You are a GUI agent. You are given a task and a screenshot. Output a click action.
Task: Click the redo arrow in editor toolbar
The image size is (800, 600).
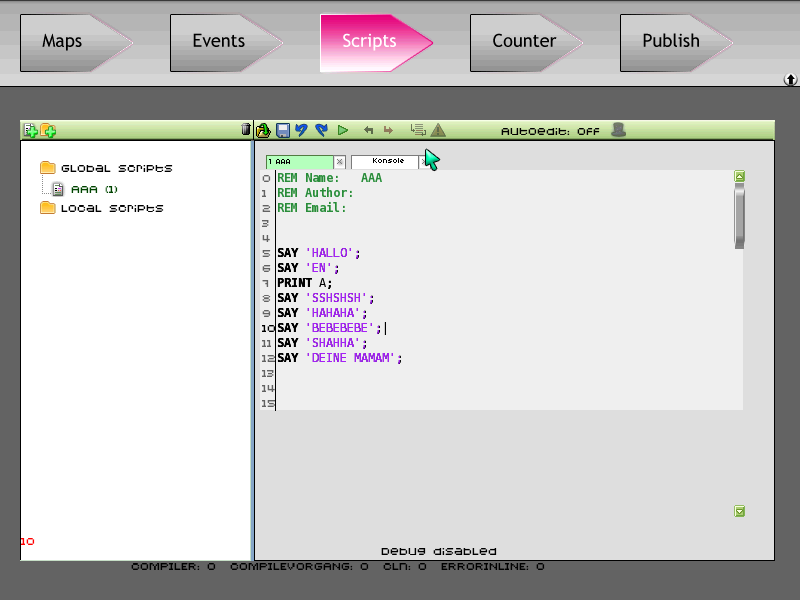click(x=321, y=130)
